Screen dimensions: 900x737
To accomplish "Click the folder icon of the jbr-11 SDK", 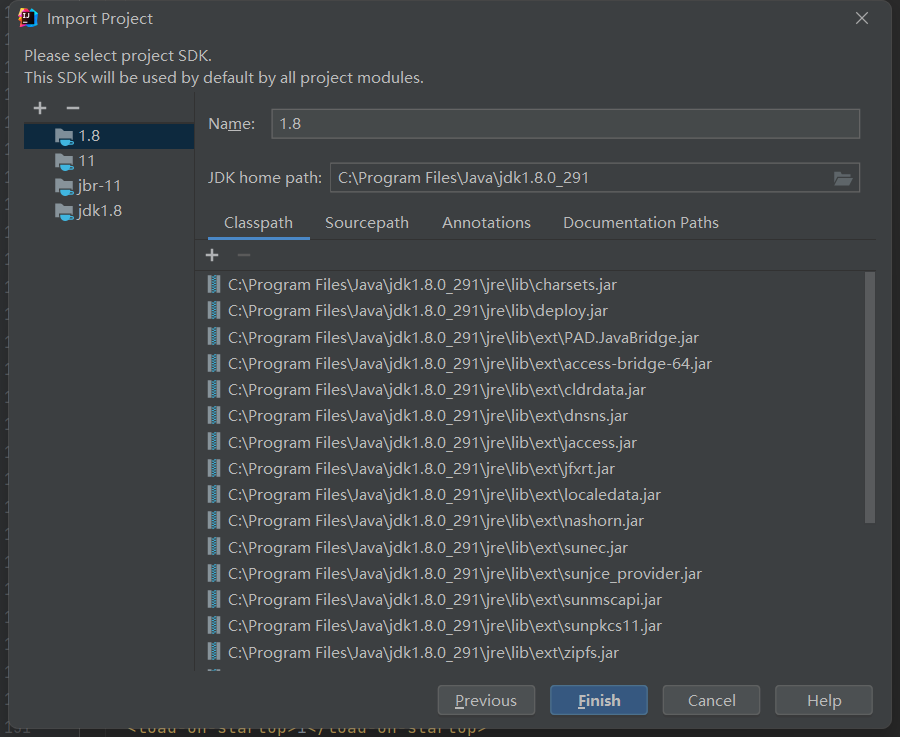I will pyautogui.click(x=64, y=187).
